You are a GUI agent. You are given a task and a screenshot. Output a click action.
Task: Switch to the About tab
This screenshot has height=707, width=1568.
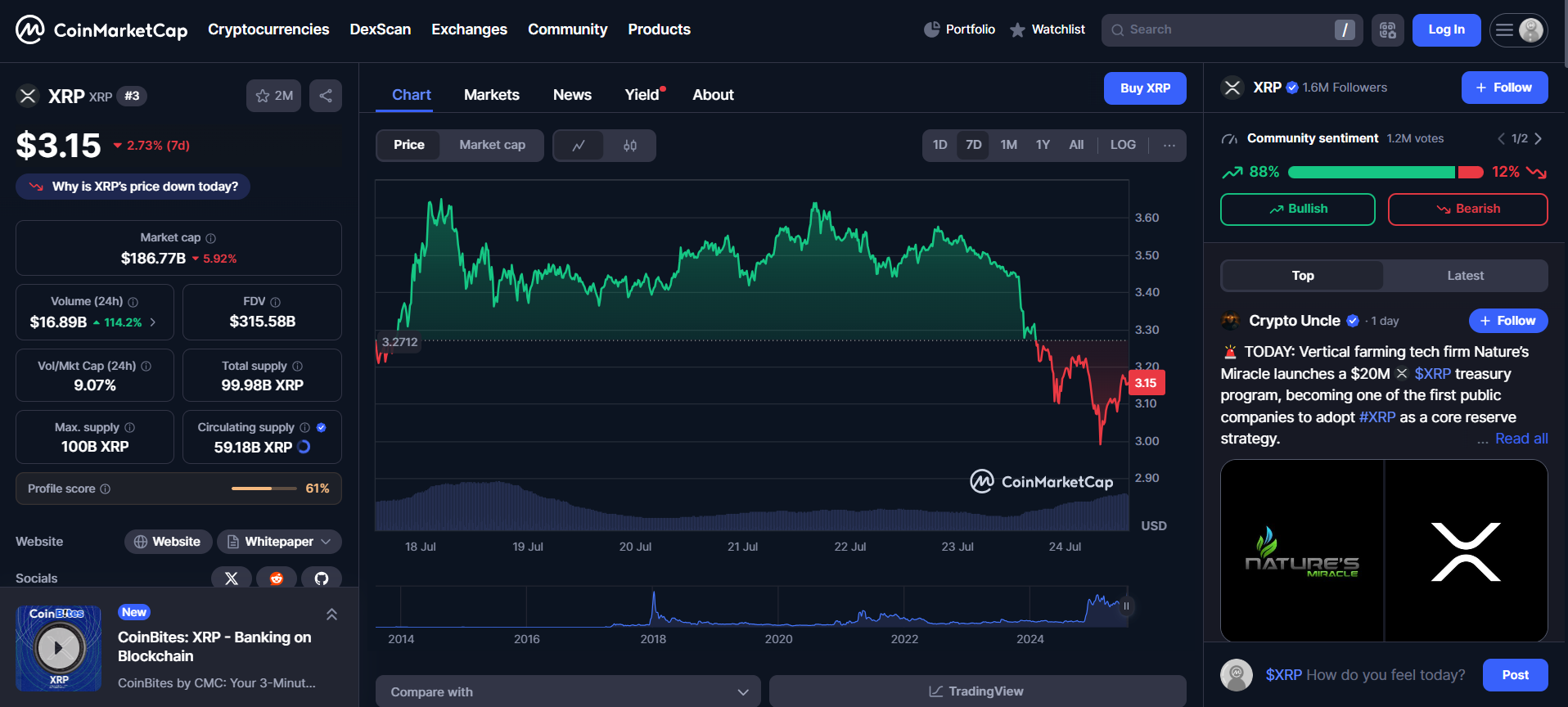713,95
